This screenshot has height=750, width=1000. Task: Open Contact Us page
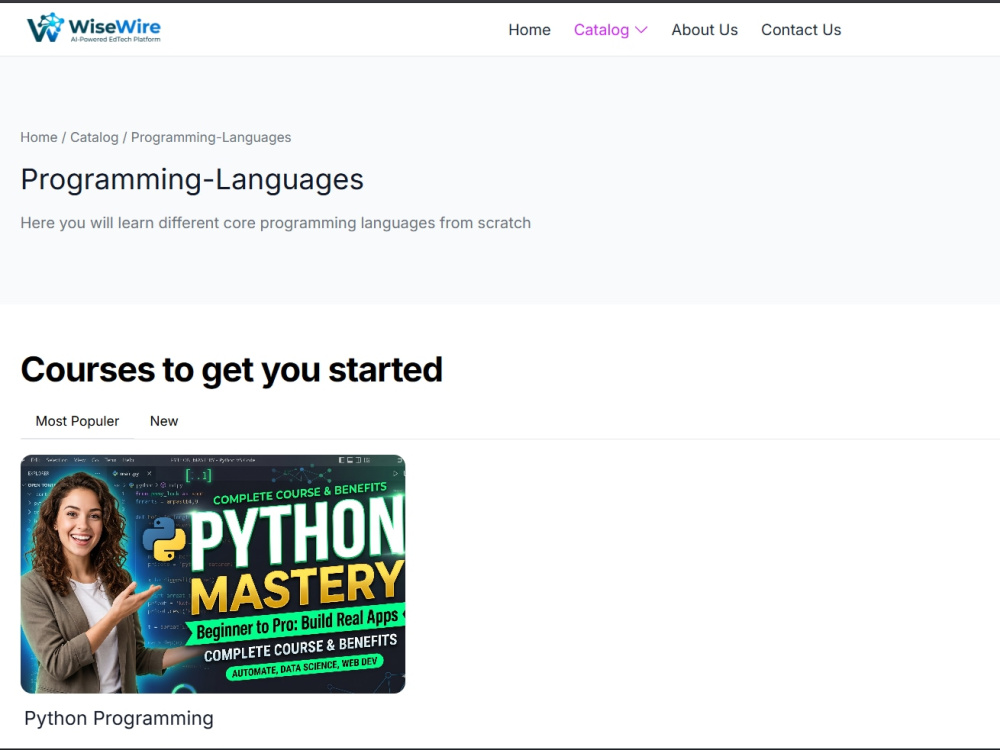(801, 30)
